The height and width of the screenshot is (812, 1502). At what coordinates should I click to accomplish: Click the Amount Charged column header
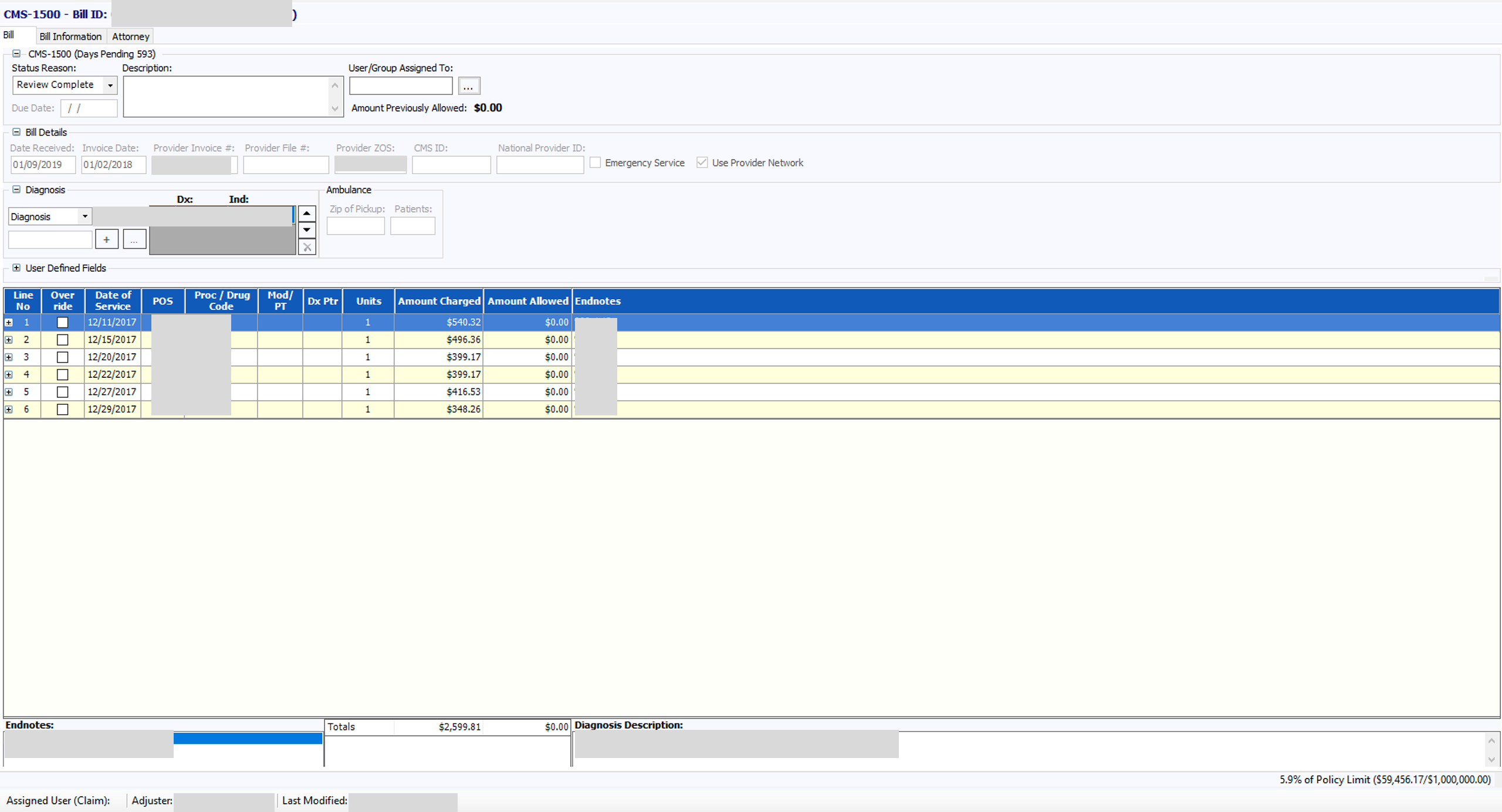click(x=439, y=301)
